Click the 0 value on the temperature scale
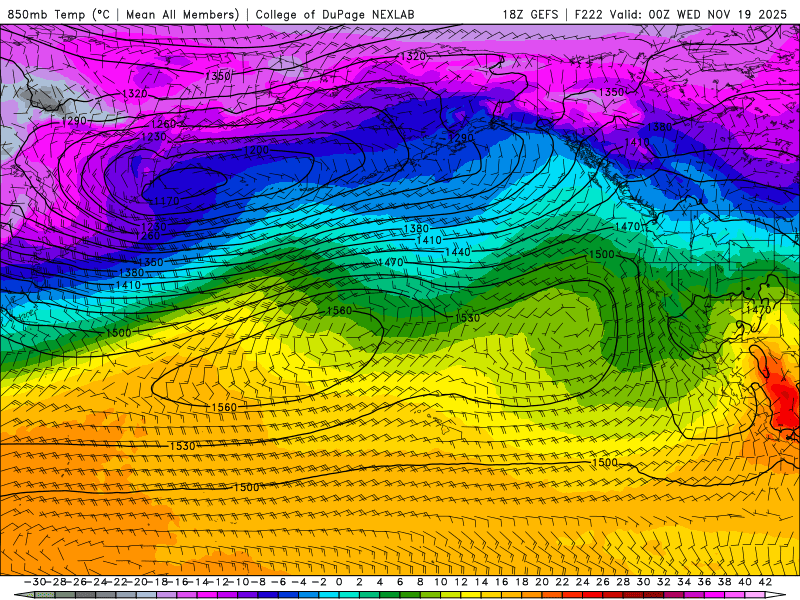 click(x=339, y=582)
